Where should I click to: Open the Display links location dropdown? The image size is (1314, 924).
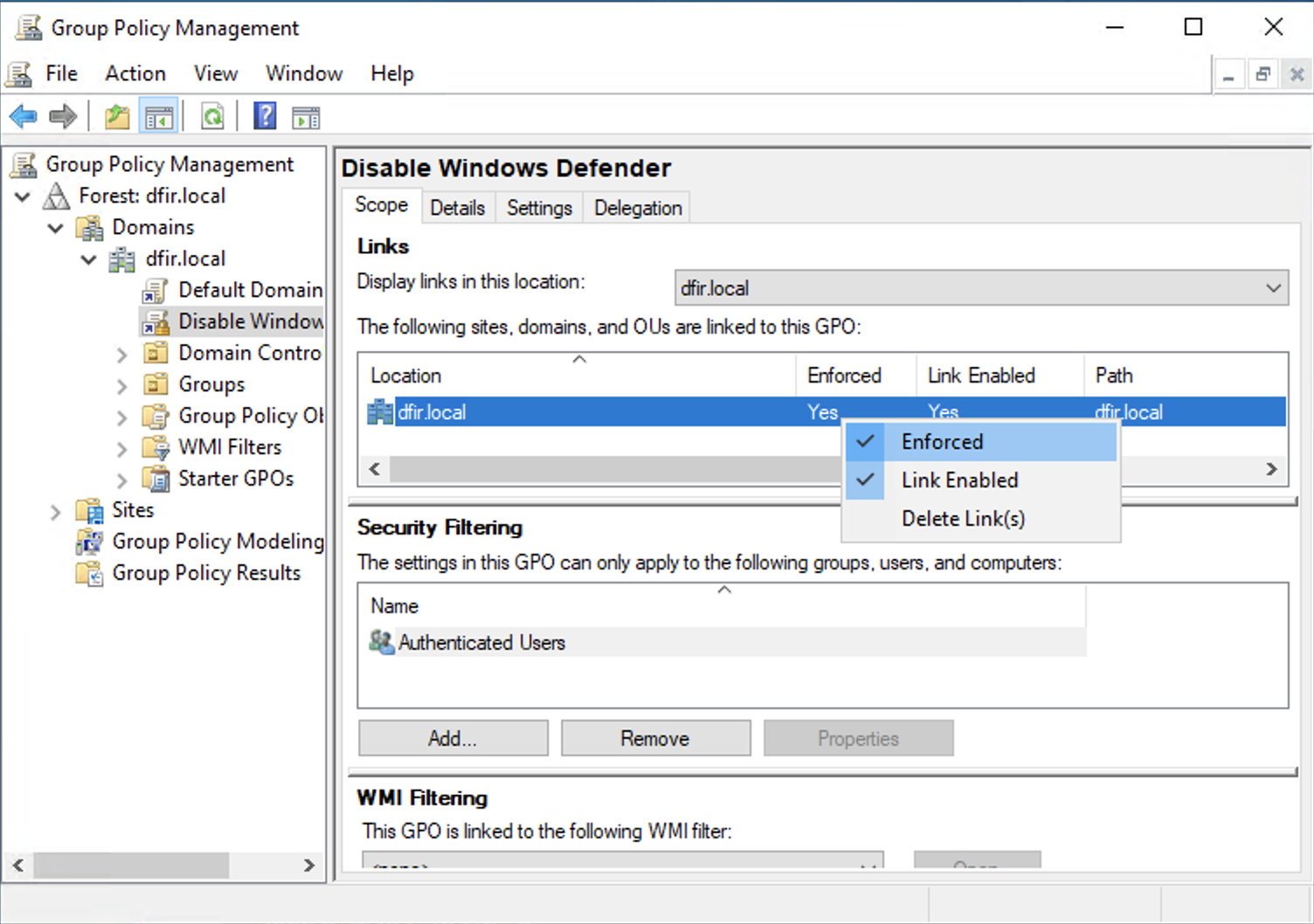pos(1273,288)
